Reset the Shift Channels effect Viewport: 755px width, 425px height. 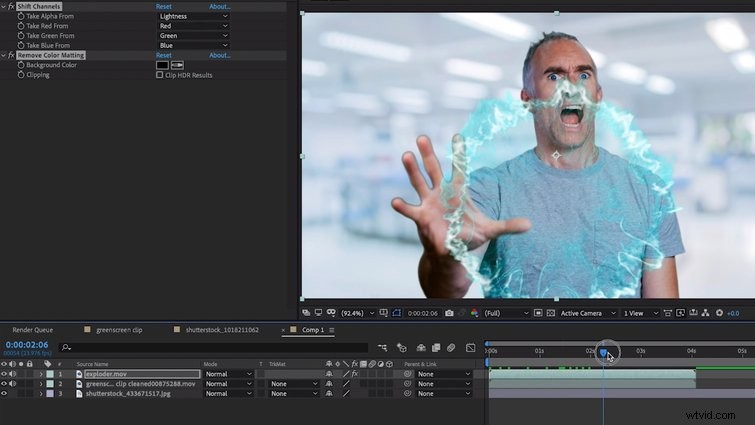pos(164,6)
